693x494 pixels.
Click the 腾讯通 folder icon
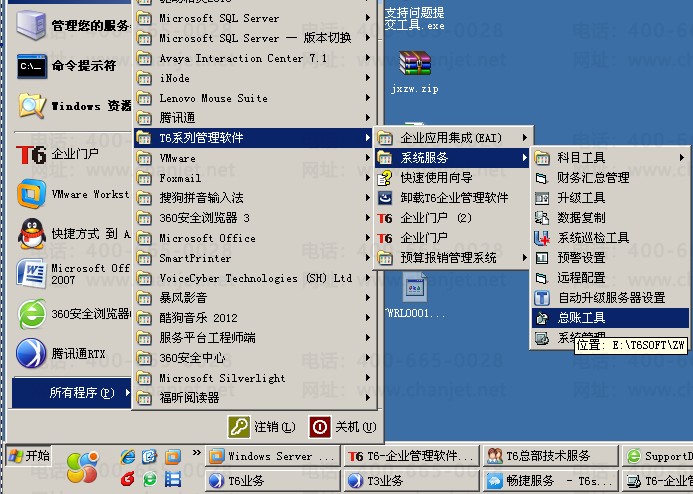(144, 118)
